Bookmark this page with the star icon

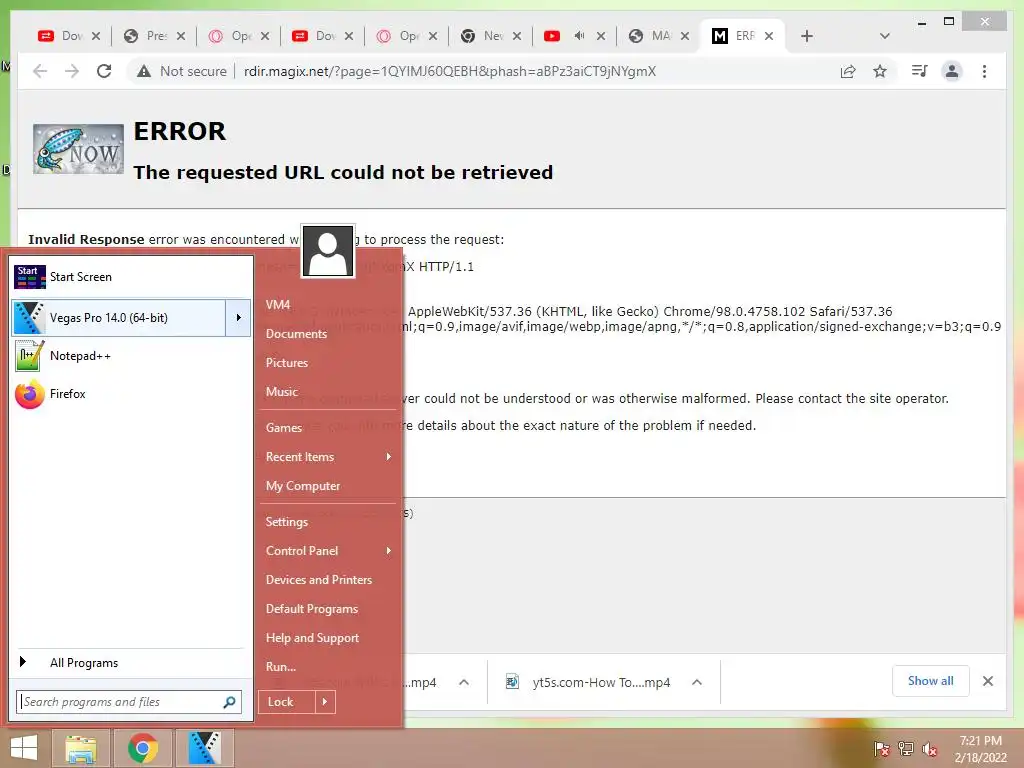coord(880,71)
